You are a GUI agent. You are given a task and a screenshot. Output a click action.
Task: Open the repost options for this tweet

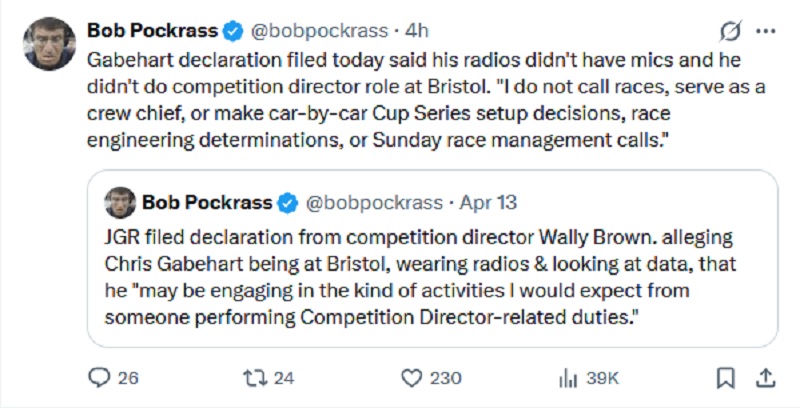[256, 377]
